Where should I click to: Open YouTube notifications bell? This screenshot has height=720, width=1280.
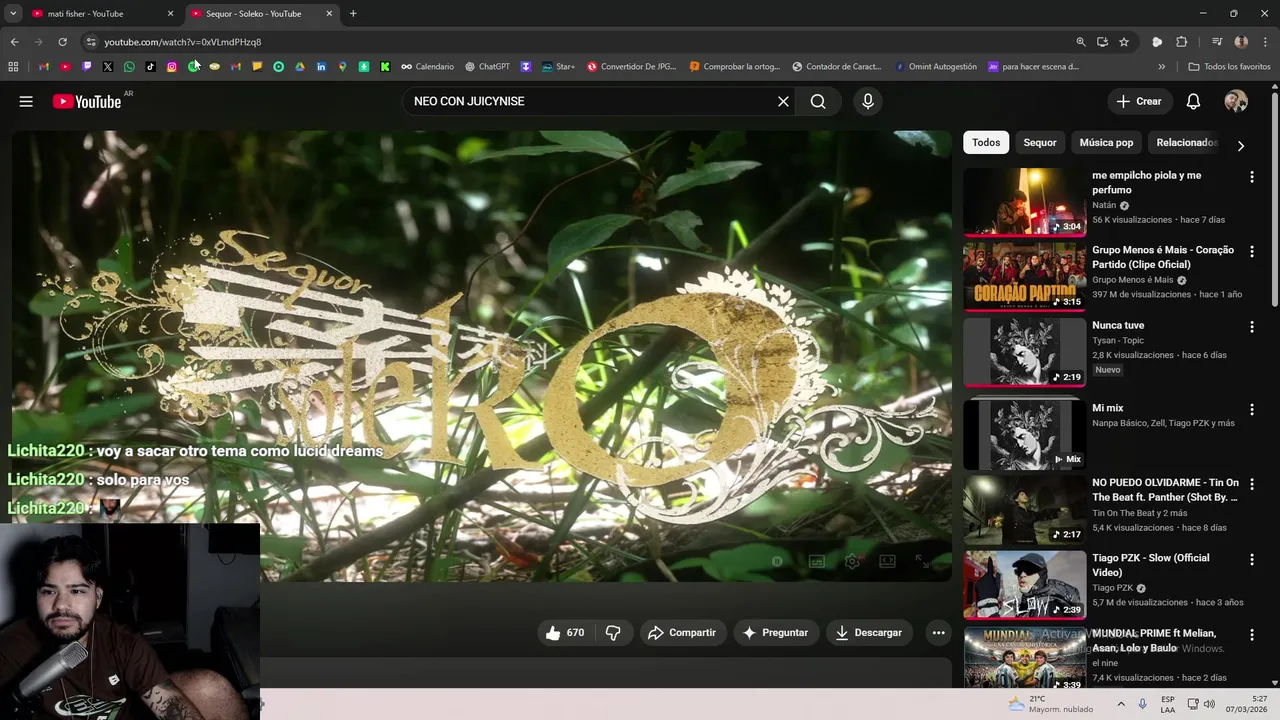click(1193, 101)
